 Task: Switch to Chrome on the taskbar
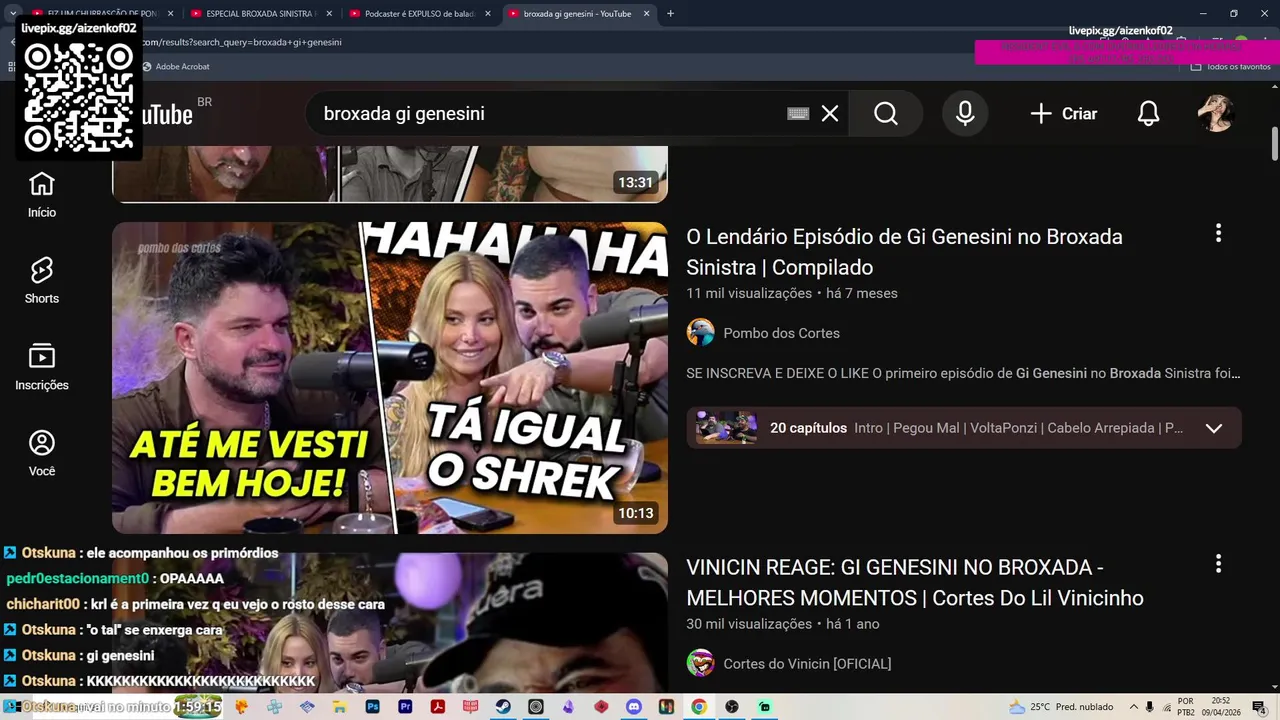[699, 707]
